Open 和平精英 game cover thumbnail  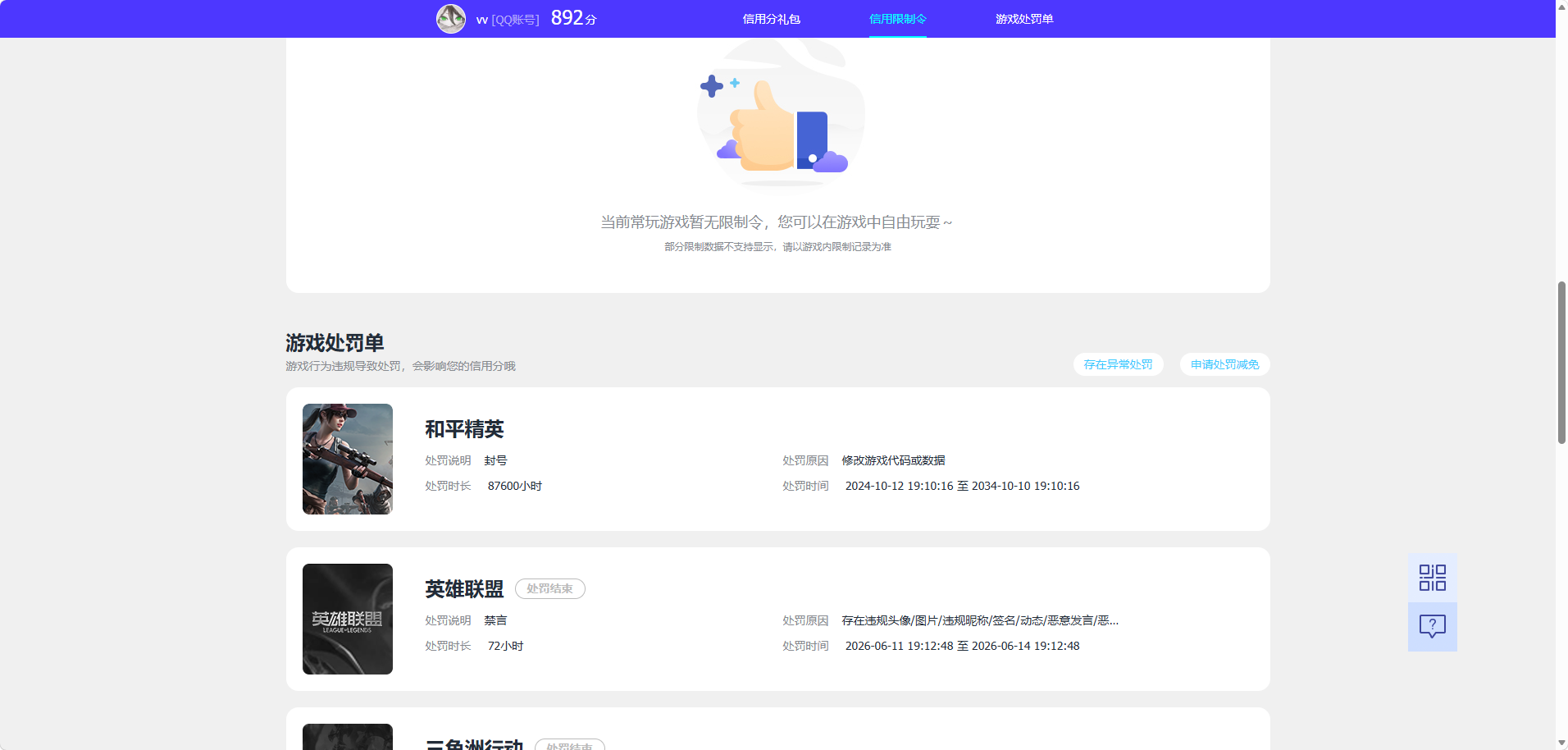pyautogui.click(x=348, y=459)
